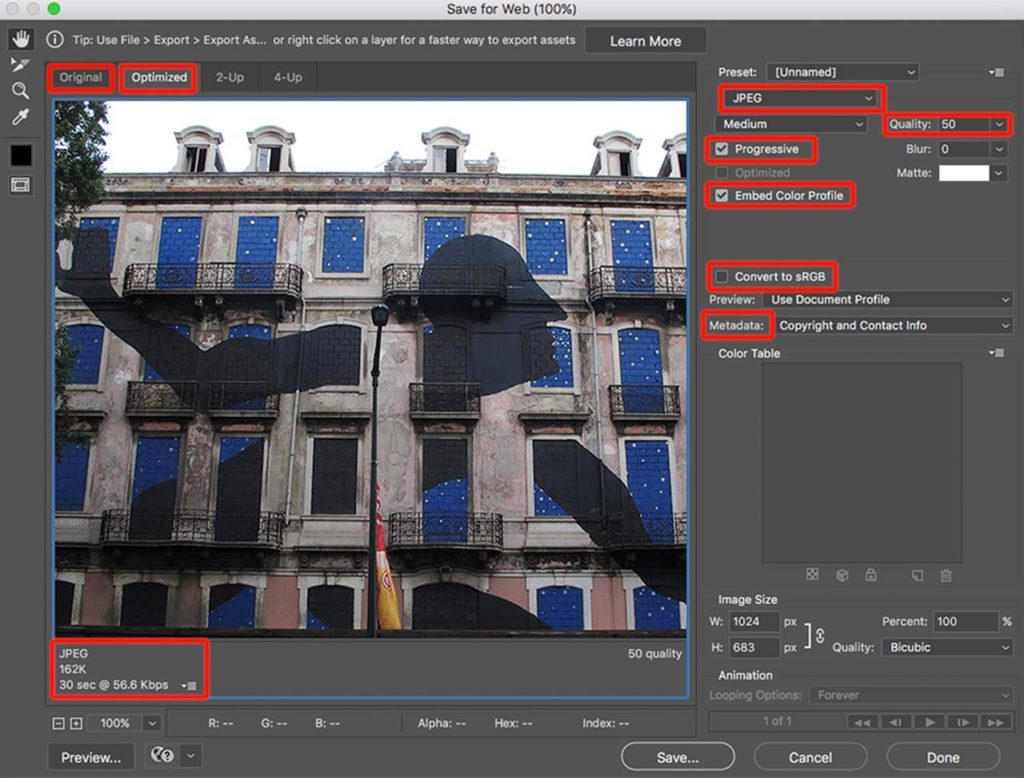Click the image width input field
1024x778 pixels.
pyautogui.click(x=755, y=621)
